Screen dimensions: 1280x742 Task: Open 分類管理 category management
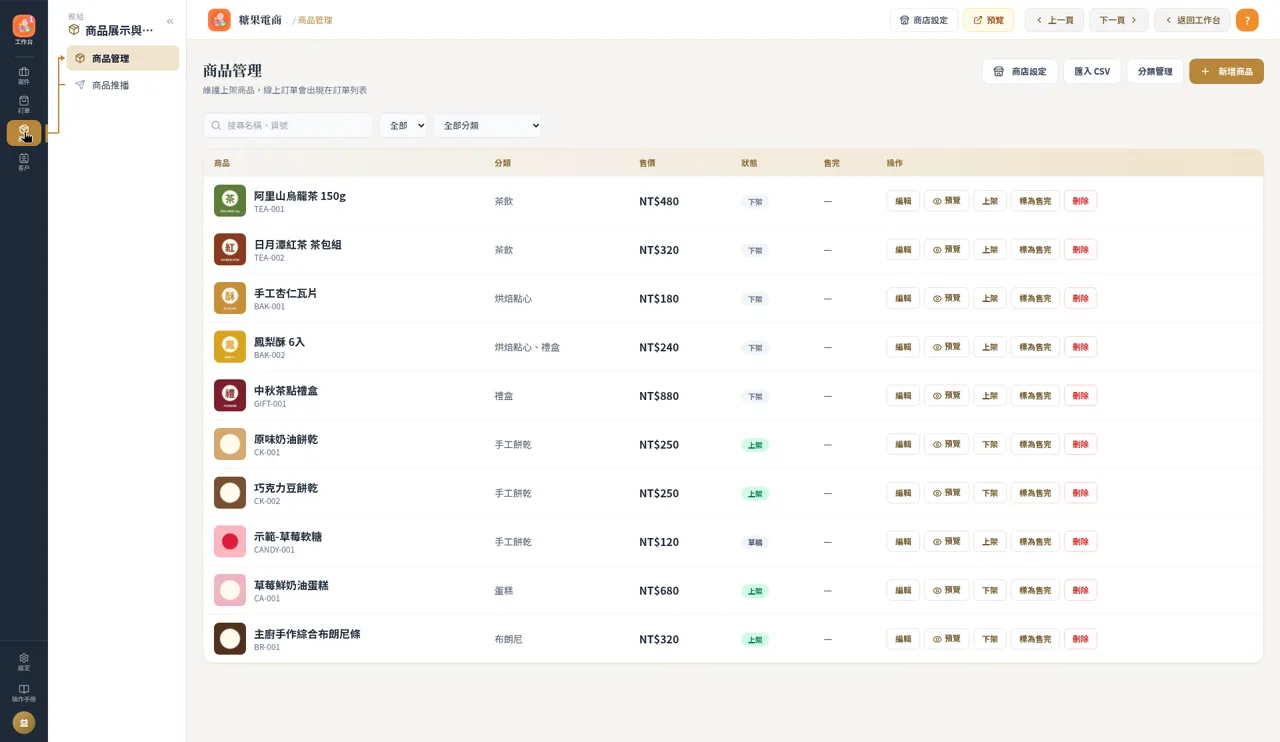point(1155,71)
